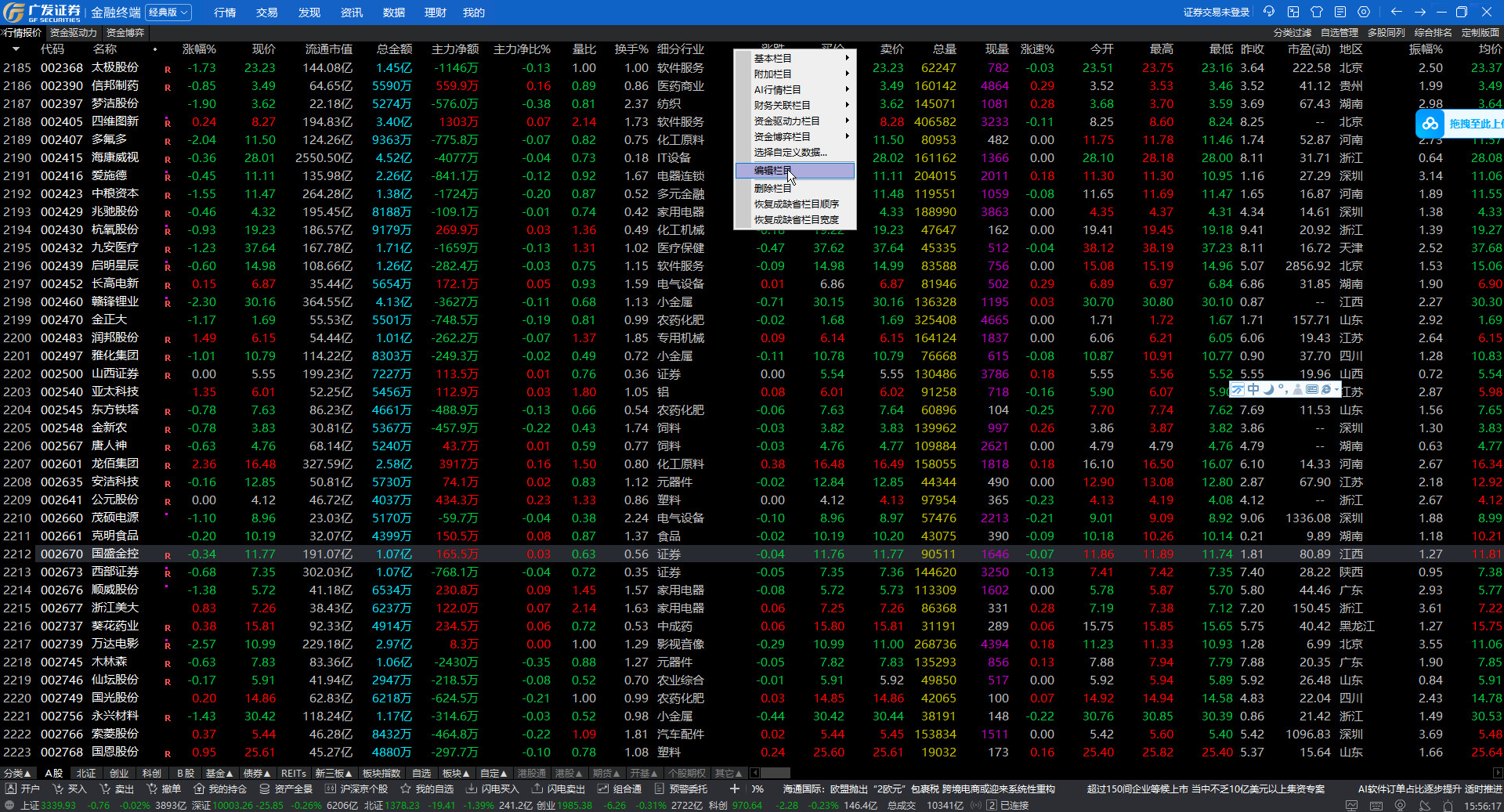This screenshot has height=812, width=1504.
Task: Expand the 资金驱动力栏目 submenu
Action: (x=795, y=121)
